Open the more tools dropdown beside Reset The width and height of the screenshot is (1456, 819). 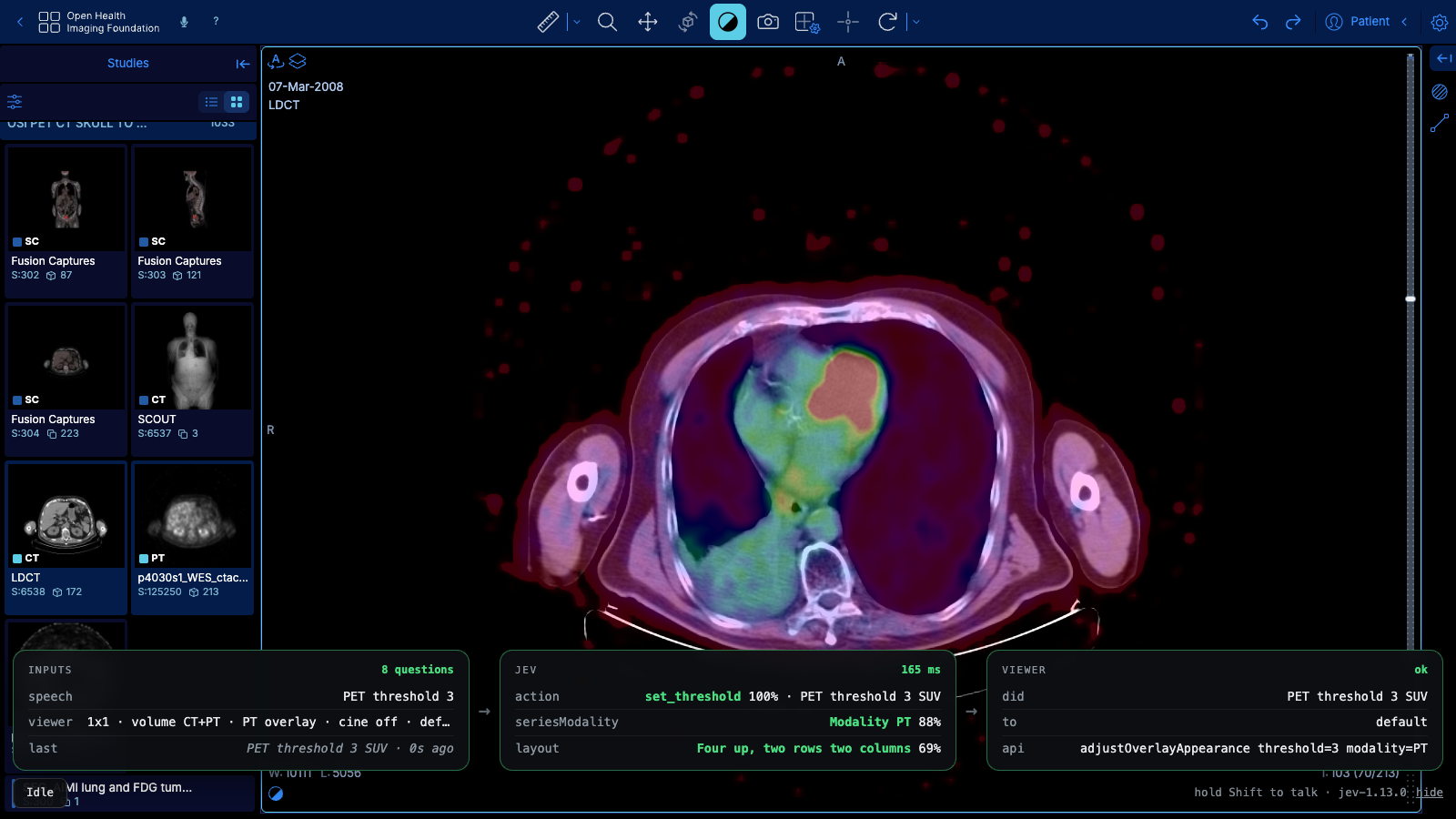(915, 22)
